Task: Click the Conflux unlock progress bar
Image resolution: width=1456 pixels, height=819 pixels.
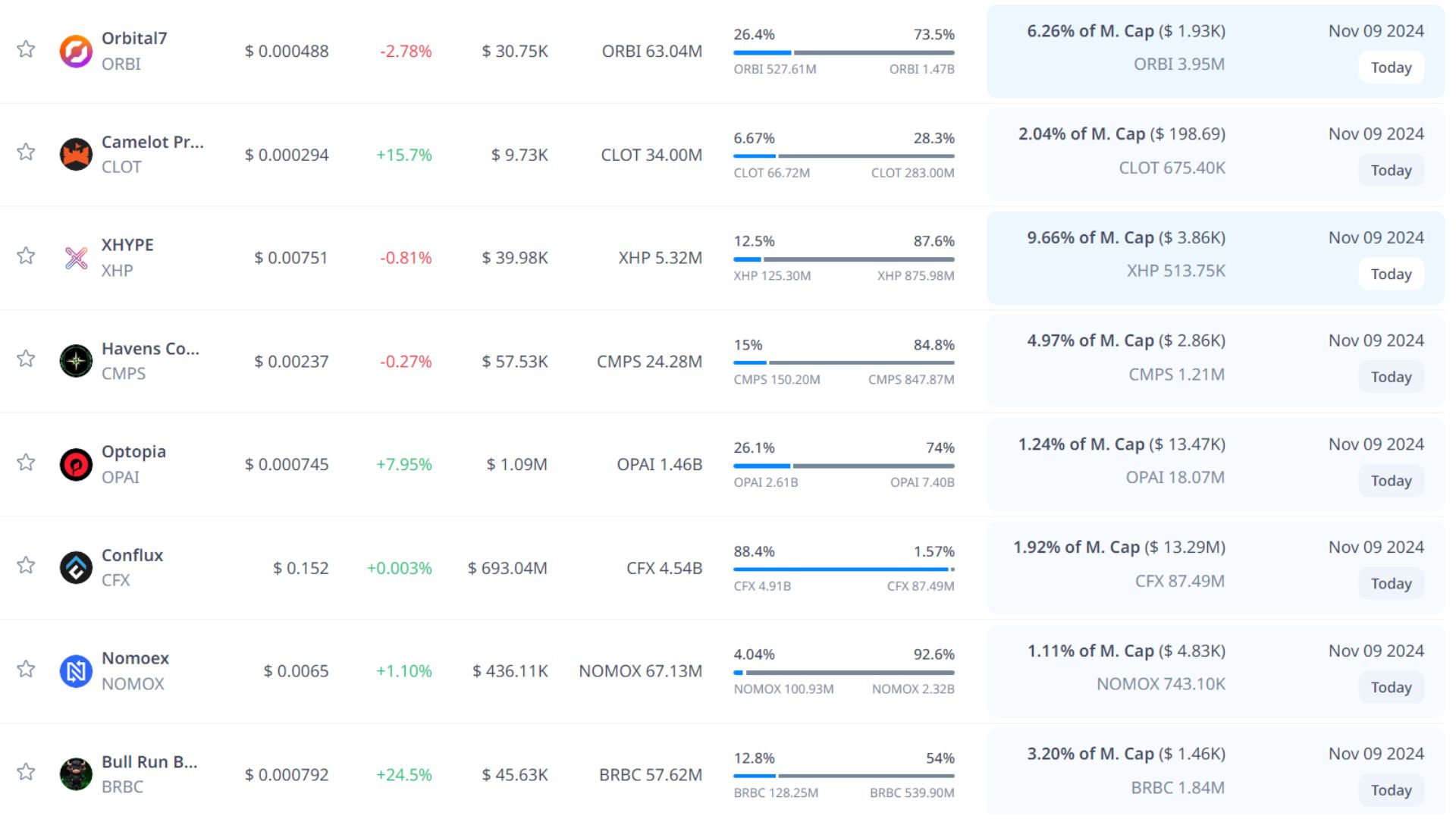Action: [x=843, y=569]
